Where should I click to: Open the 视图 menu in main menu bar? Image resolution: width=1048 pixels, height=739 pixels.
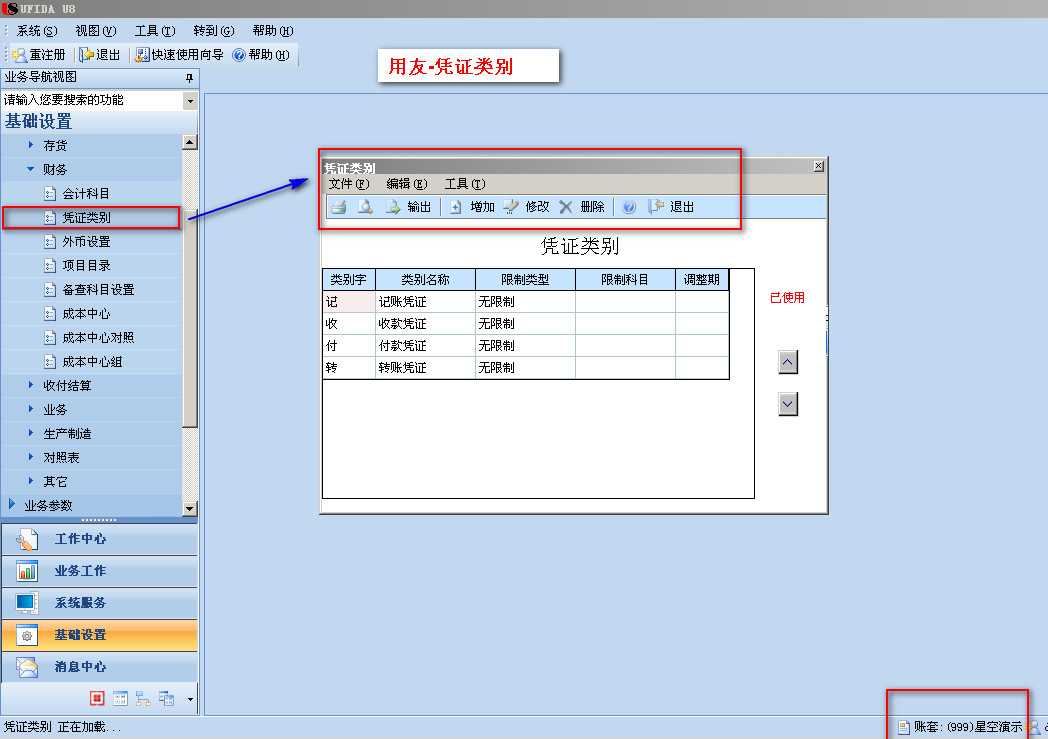click(95, 31)
